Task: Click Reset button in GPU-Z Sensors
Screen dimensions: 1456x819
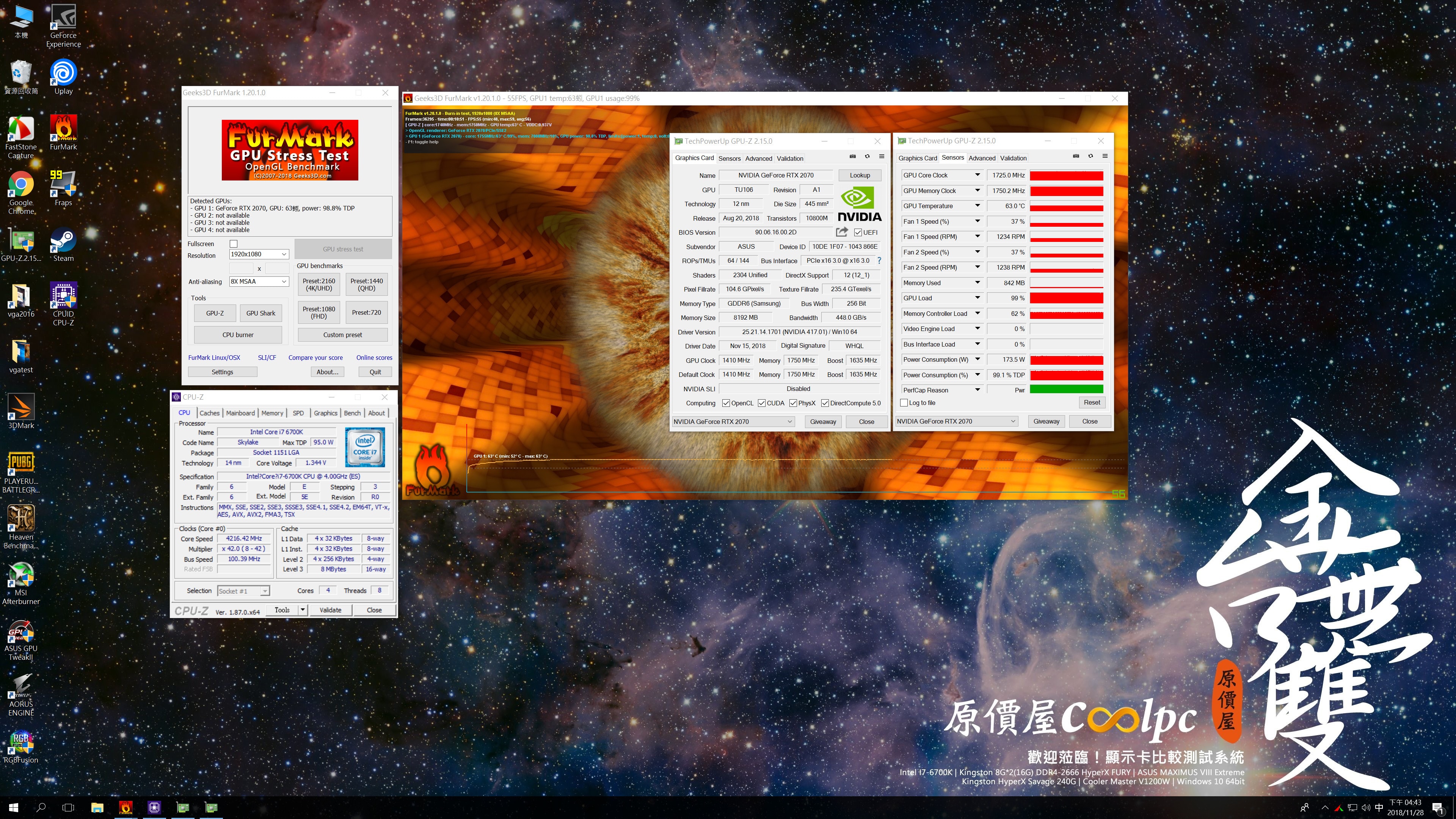Action: [1092, 402]
